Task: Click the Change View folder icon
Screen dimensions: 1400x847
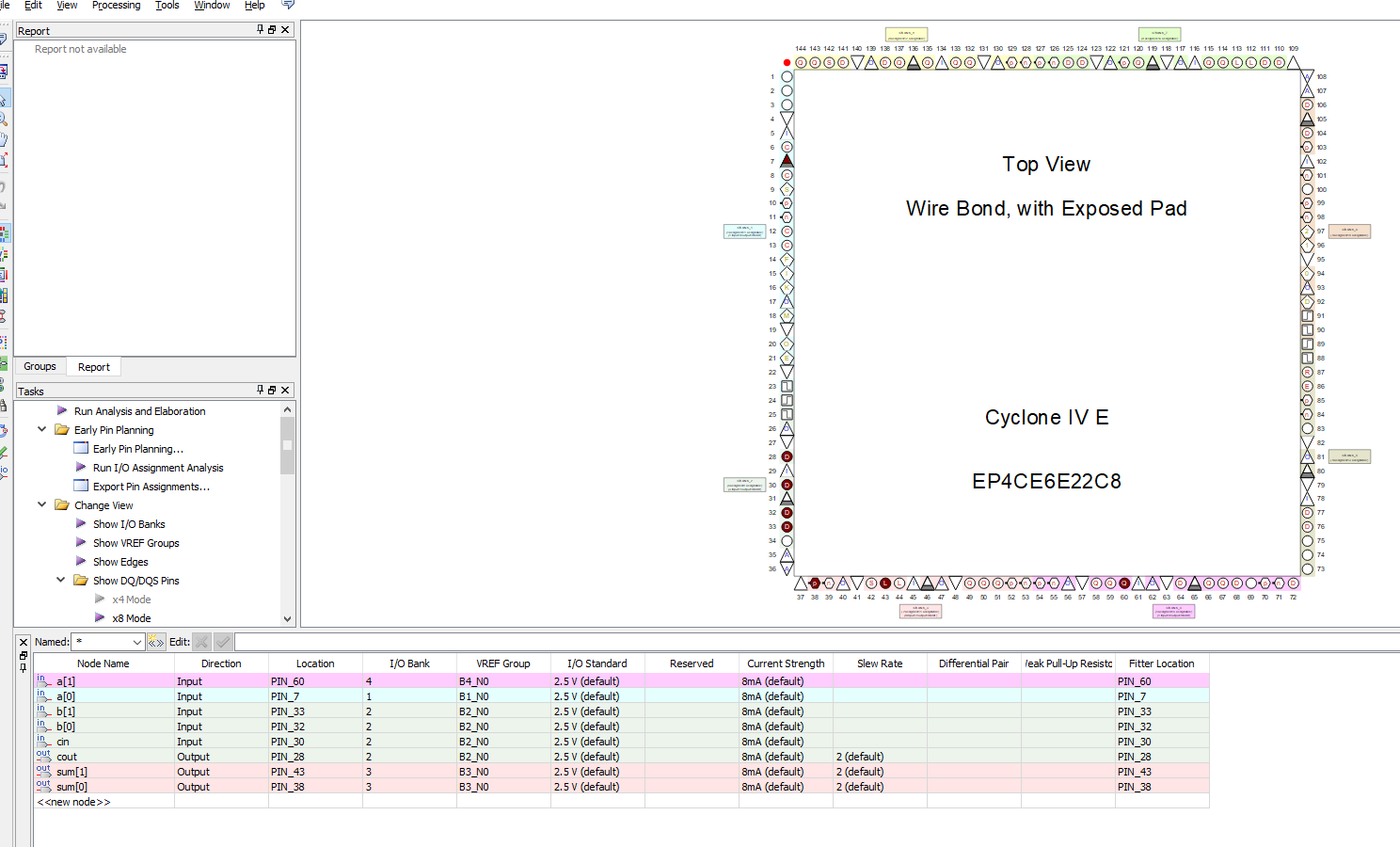Action: pos(62,505)
